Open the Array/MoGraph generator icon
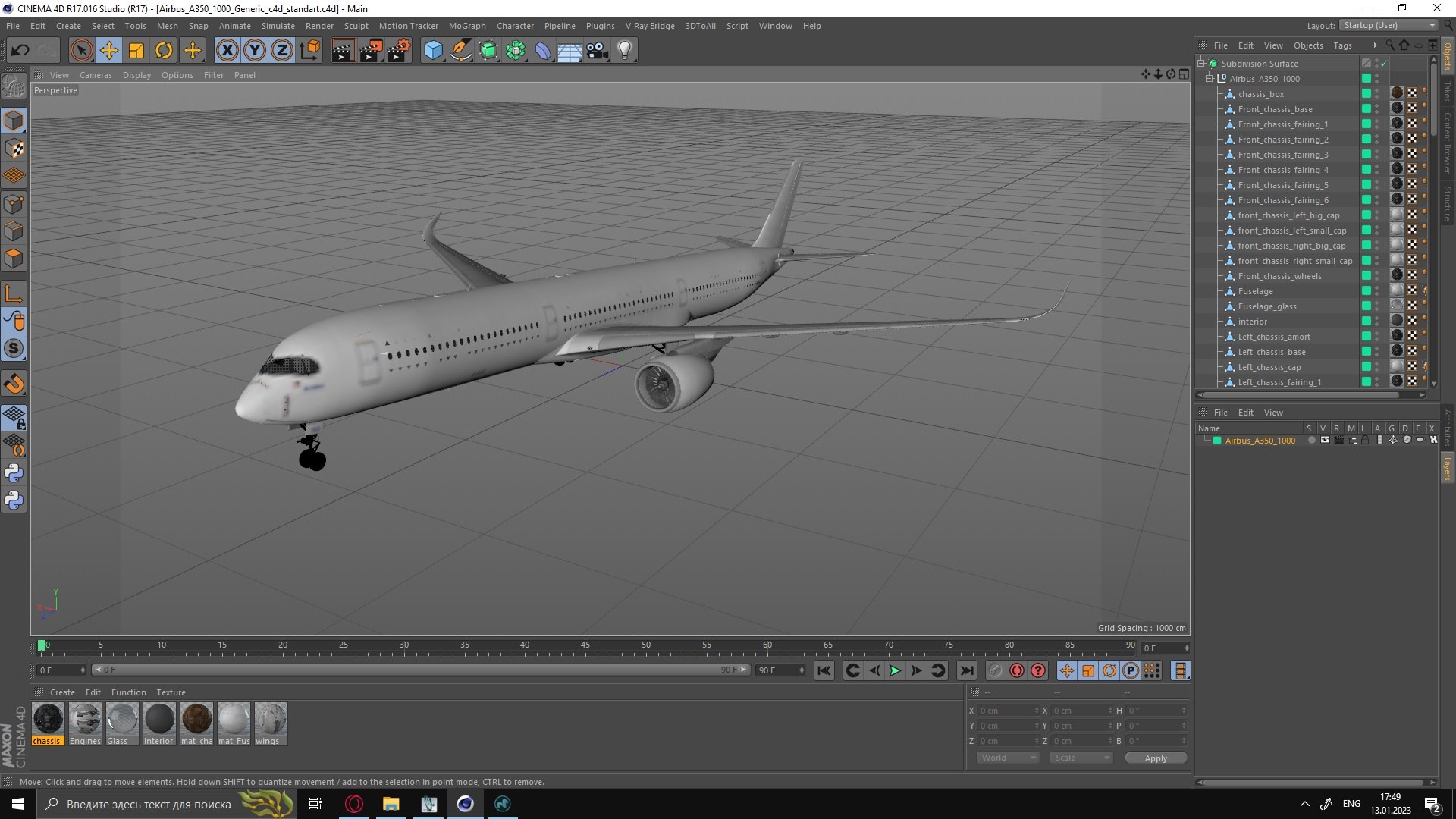1456x819 pixels. (516, 51)
